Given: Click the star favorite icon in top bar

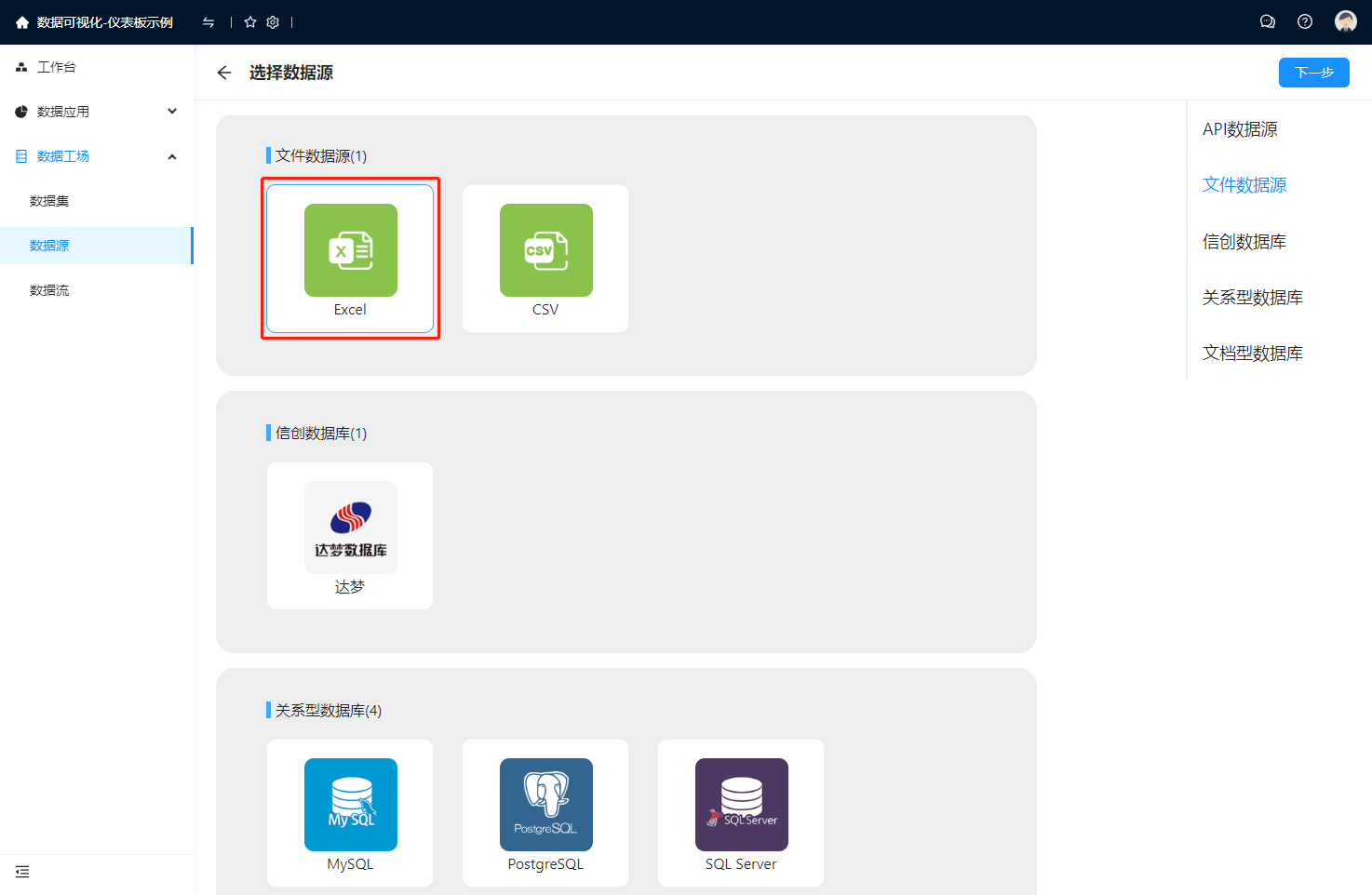Looking at the screenshot, I should 250,22.
